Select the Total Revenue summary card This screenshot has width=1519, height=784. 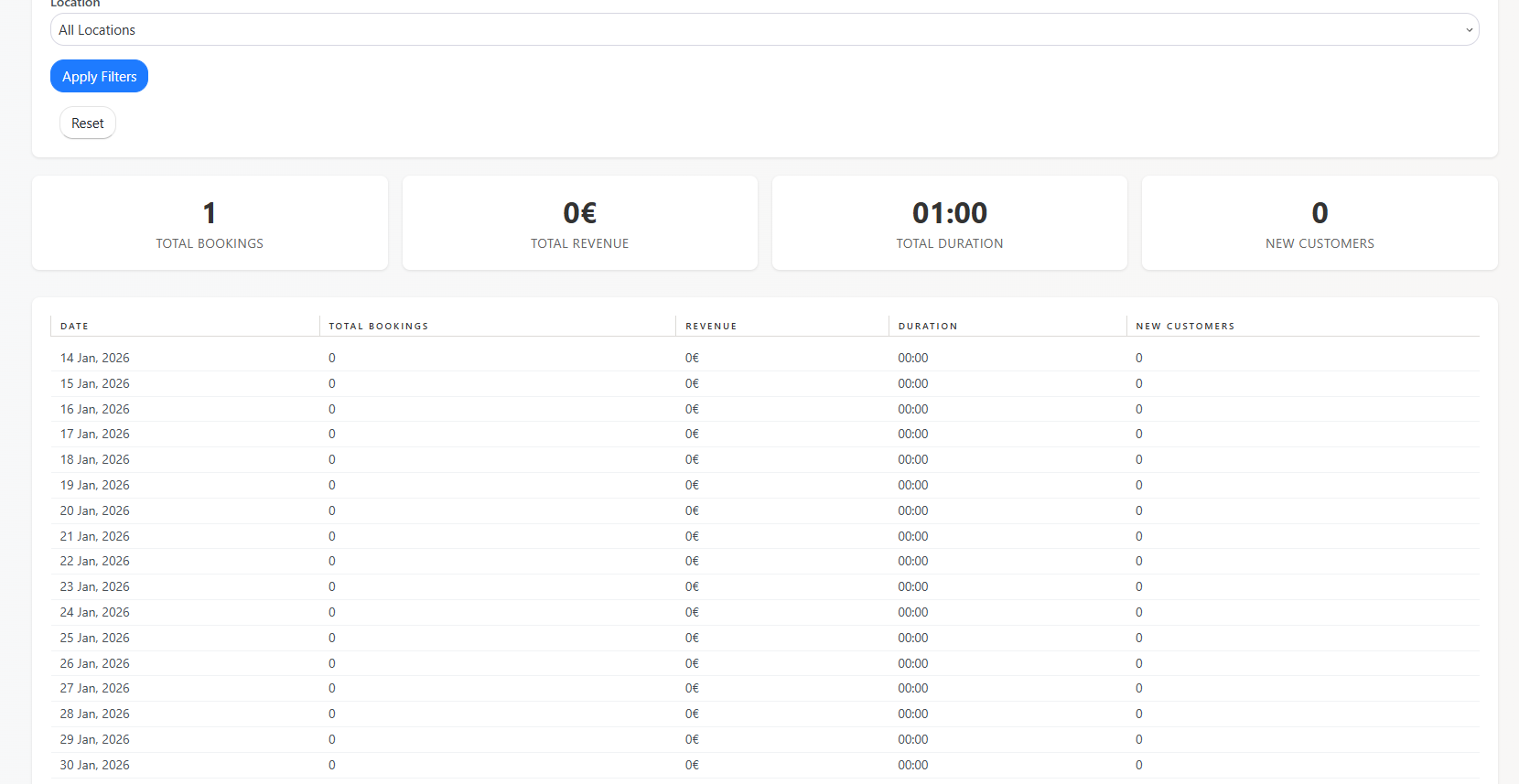[579, 223]
